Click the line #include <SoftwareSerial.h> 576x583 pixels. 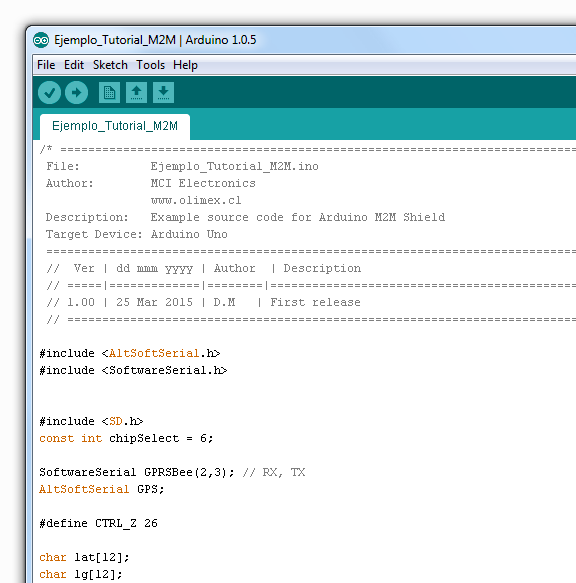(133, 371)
